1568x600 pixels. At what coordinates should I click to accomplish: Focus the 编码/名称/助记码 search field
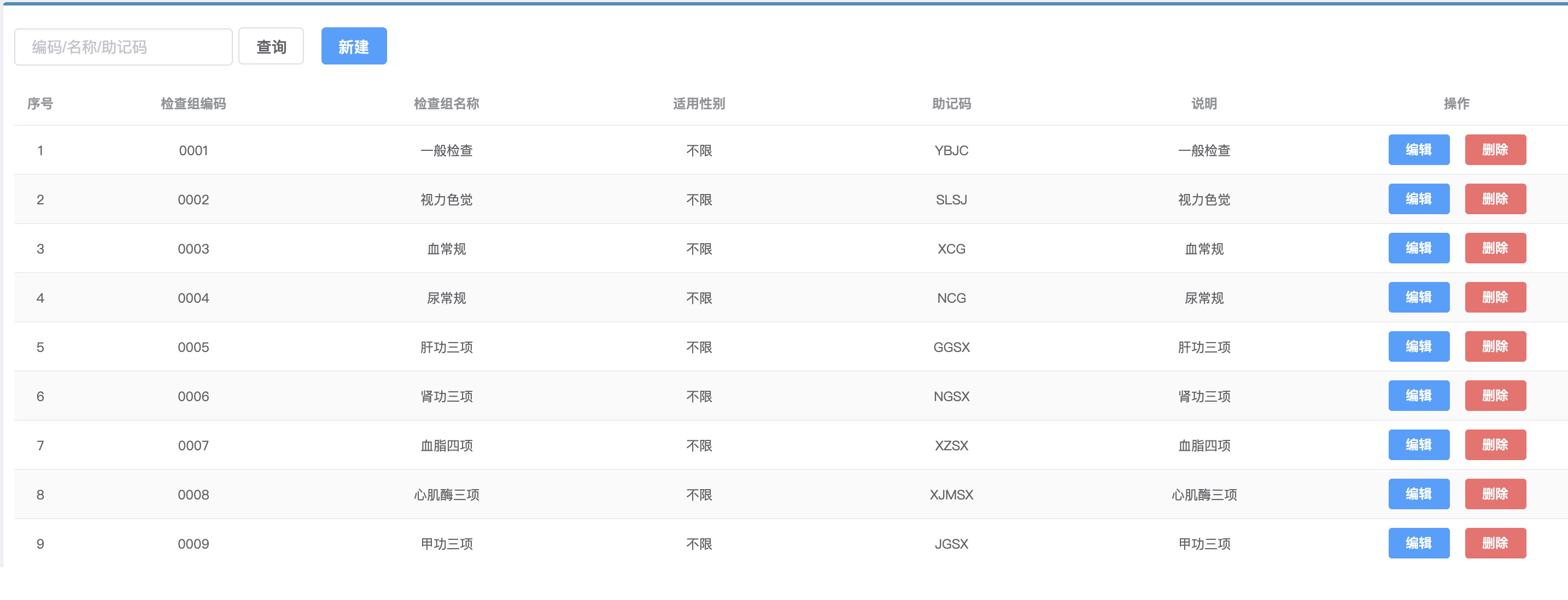click(124, 47)
